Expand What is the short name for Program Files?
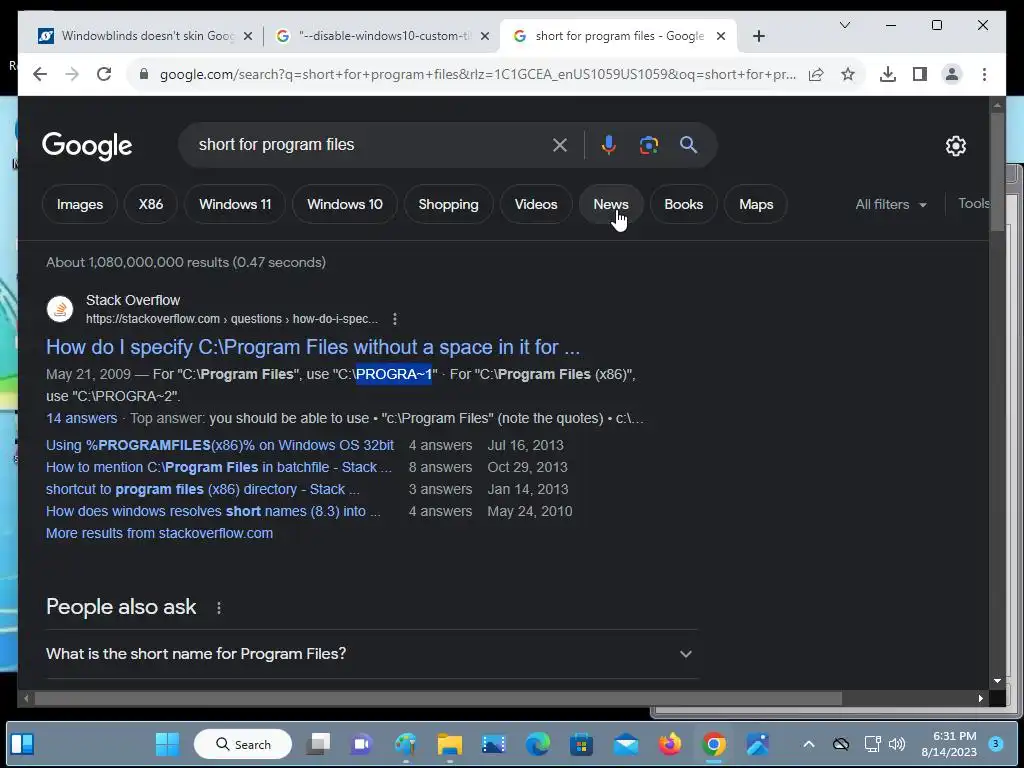Screen dimensions: 1024x768 [x=372, y=654]
